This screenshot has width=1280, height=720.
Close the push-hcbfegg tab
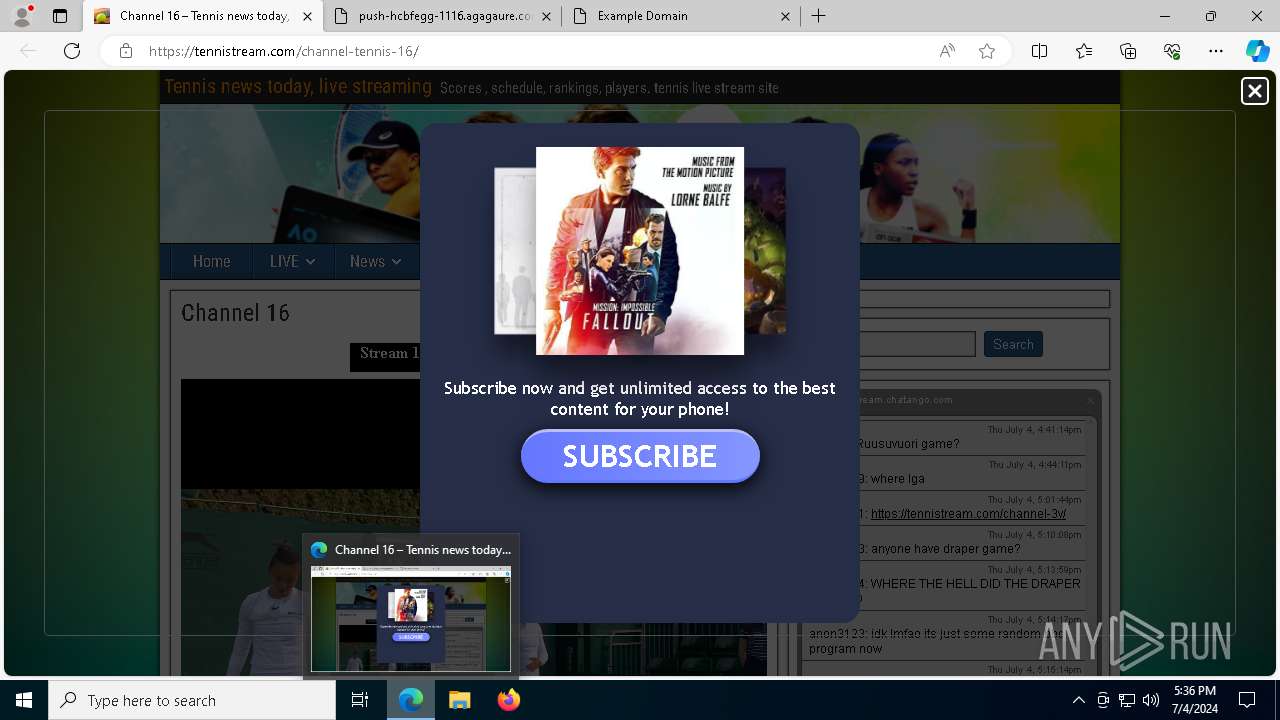click(x=547, y=16)
